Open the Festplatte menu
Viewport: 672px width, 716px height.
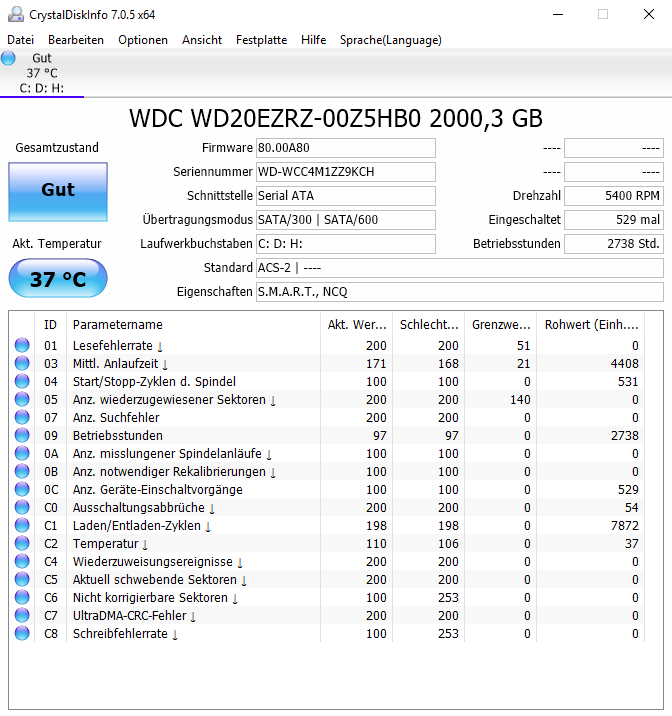261,40
